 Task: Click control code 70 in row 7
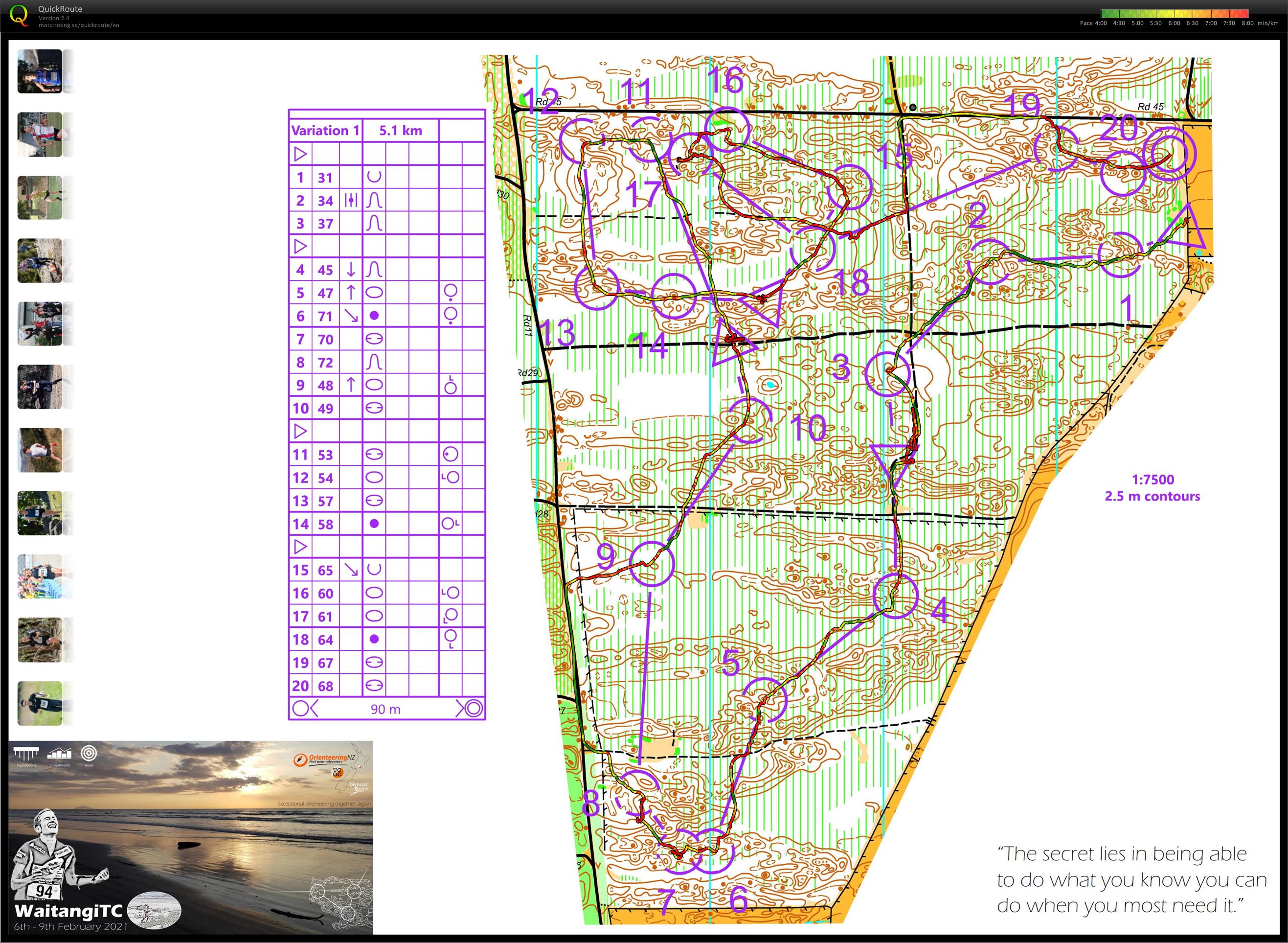(325, 339)
